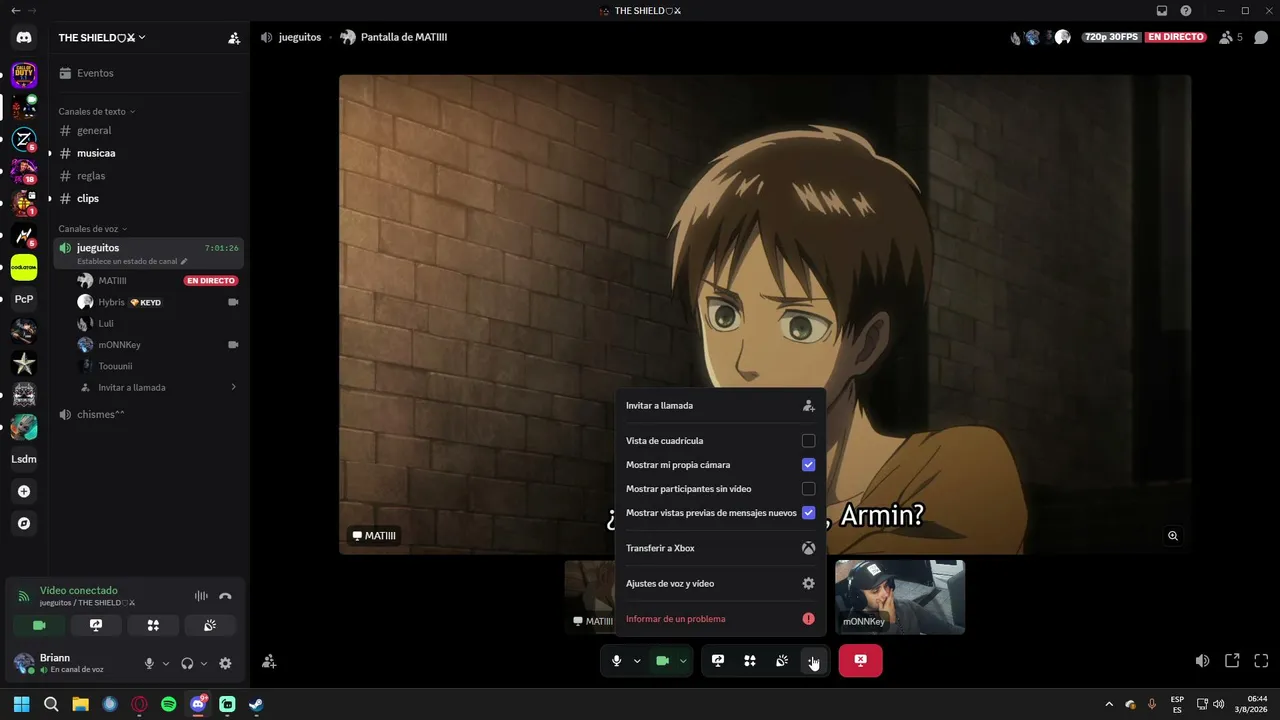Open THE SHIELD server dropdown menu
The width and height of the screenshot is (1280, 720).
[102, 38]
